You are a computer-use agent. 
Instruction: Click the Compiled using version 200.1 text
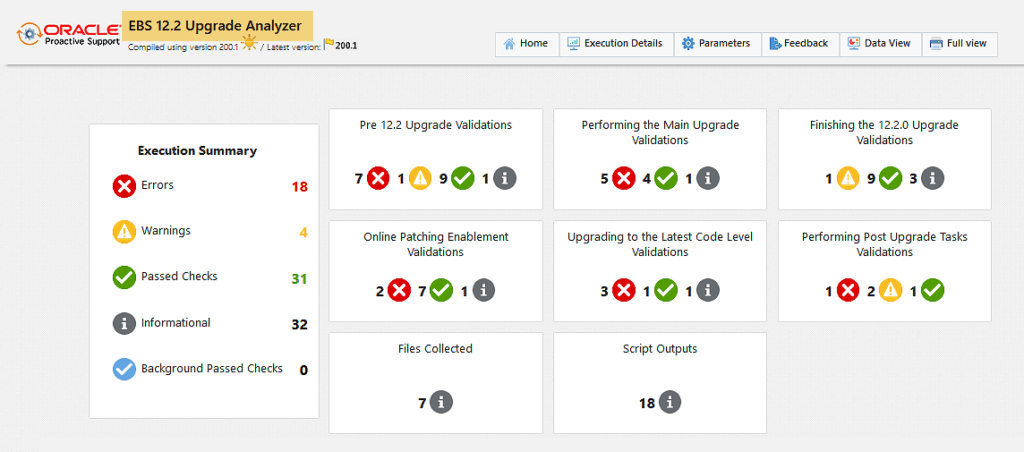pyautogui.click(x=183, y=47)
